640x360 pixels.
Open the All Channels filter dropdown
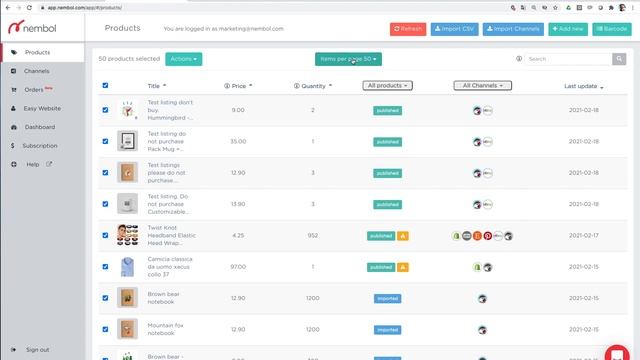[x=482, y=86]
